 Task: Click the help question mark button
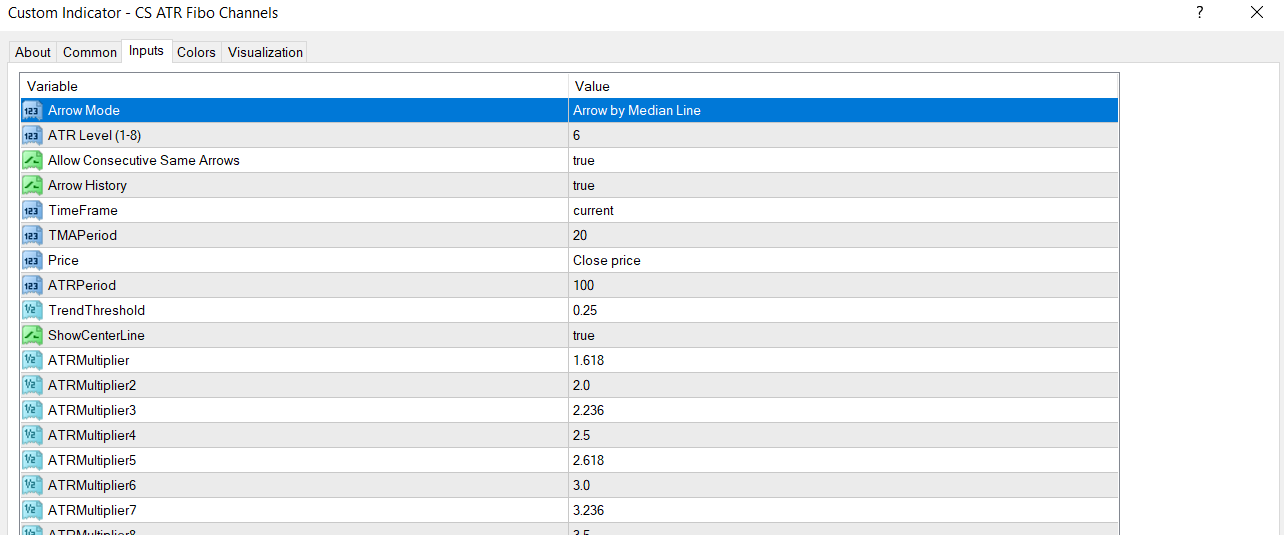click(x=1199, y=13)
